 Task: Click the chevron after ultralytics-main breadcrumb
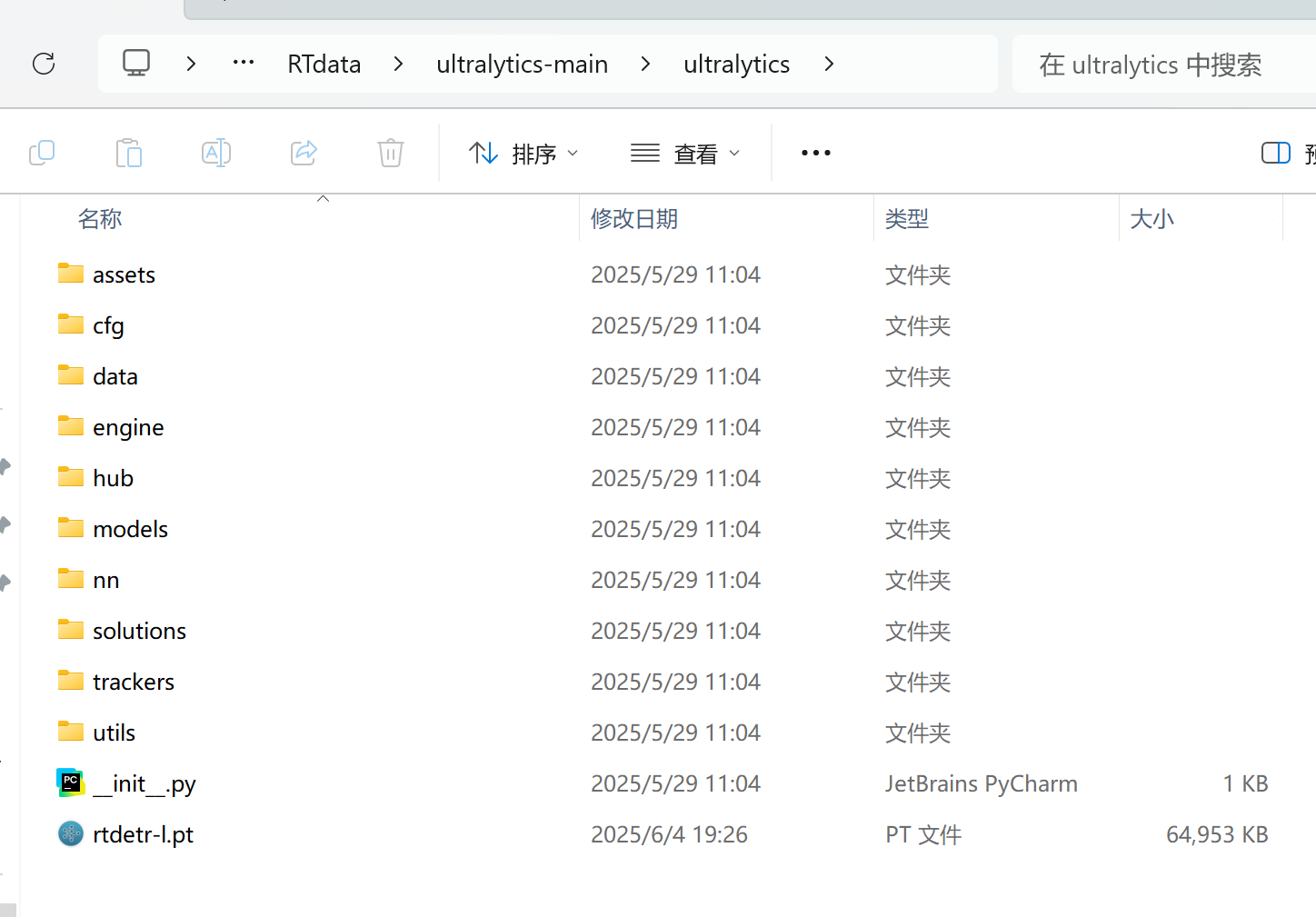(645, 64)
